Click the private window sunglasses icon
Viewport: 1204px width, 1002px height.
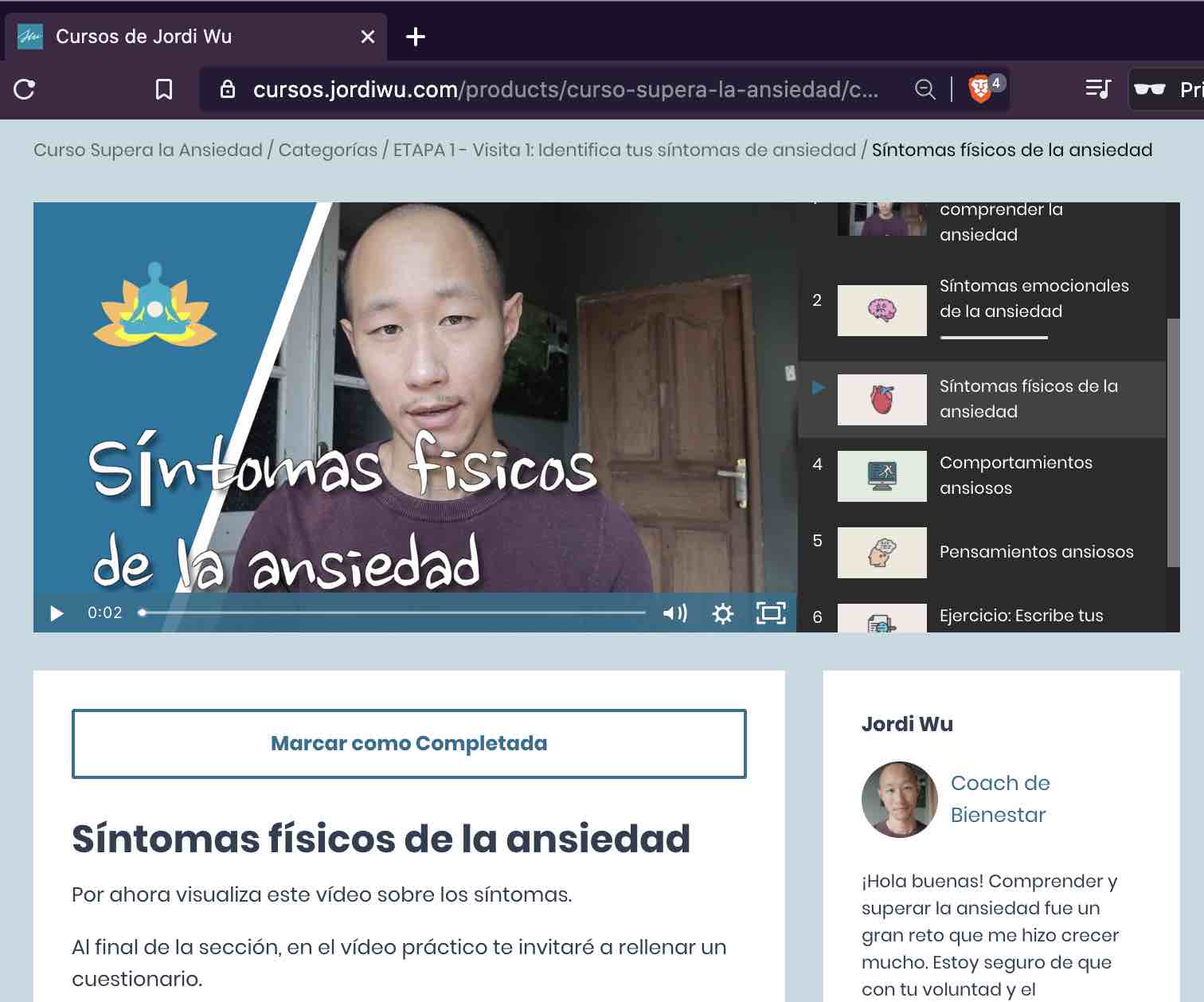tap(1150, 89)
